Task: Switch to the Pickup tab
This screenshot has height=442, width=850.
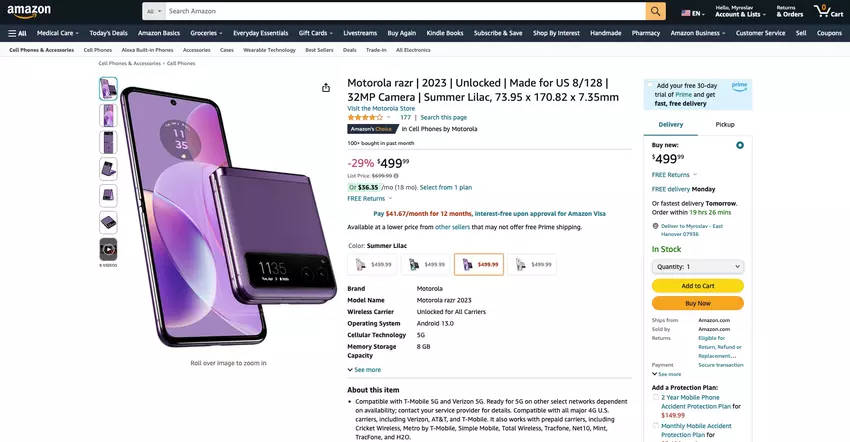Action: pyautogui.click(x=725, y=124)
